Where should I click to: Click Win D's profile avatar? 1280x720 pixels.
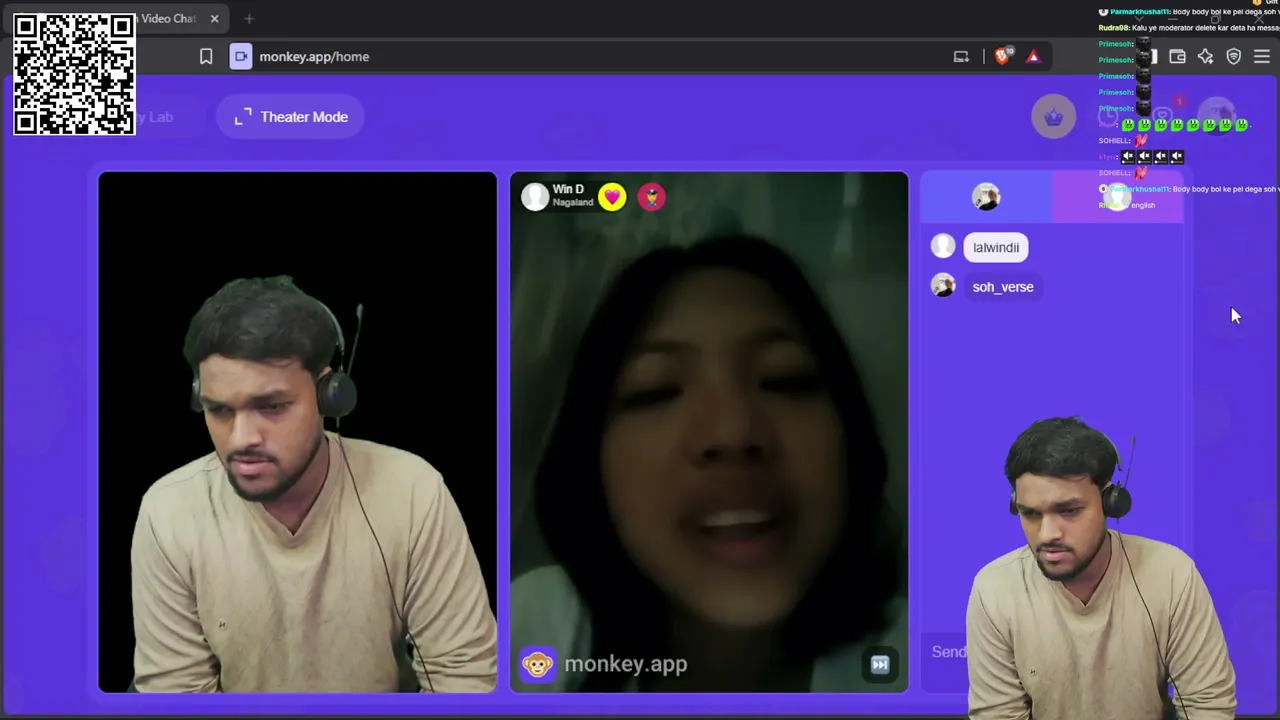pyautogui.click(x=535, y=197)
